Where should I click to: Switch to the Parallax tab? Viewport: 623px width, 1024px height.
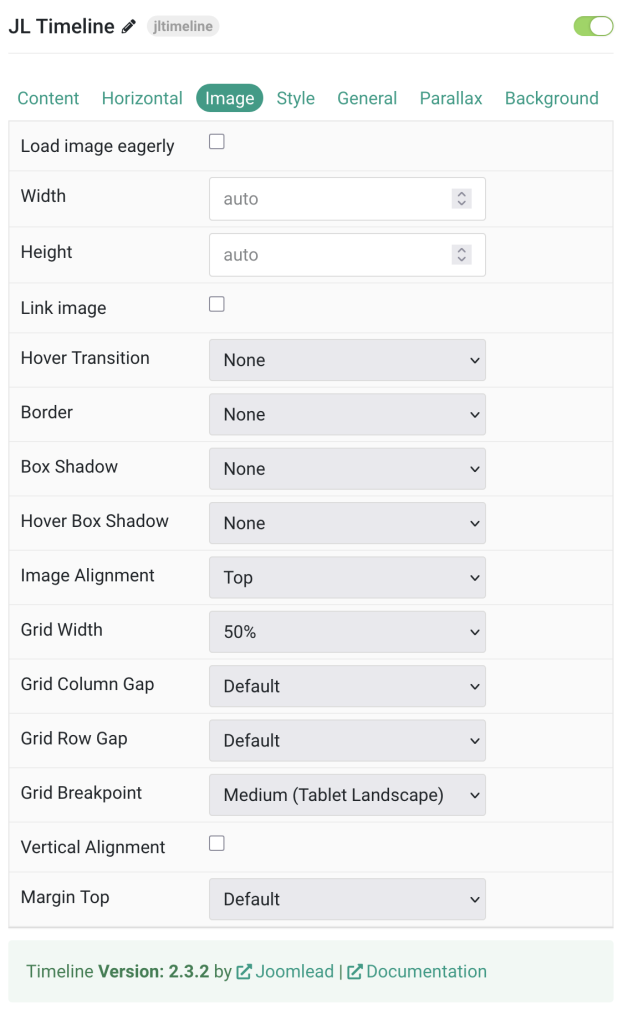[x=451, y=98]
